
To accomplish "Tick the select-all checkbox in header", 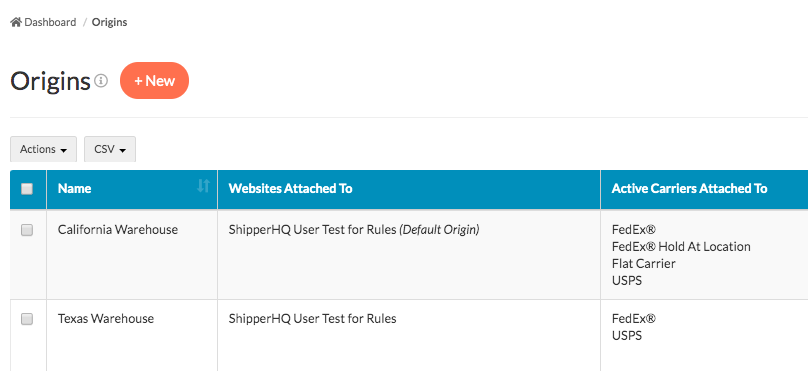I will (27, 189).
